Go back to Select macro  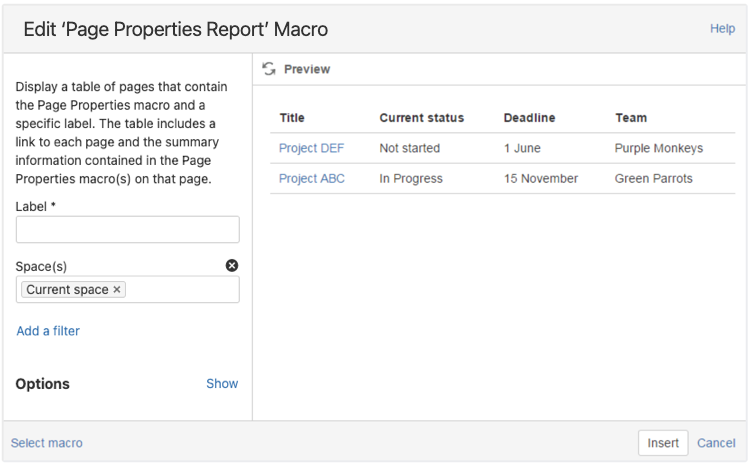(47, 443)
